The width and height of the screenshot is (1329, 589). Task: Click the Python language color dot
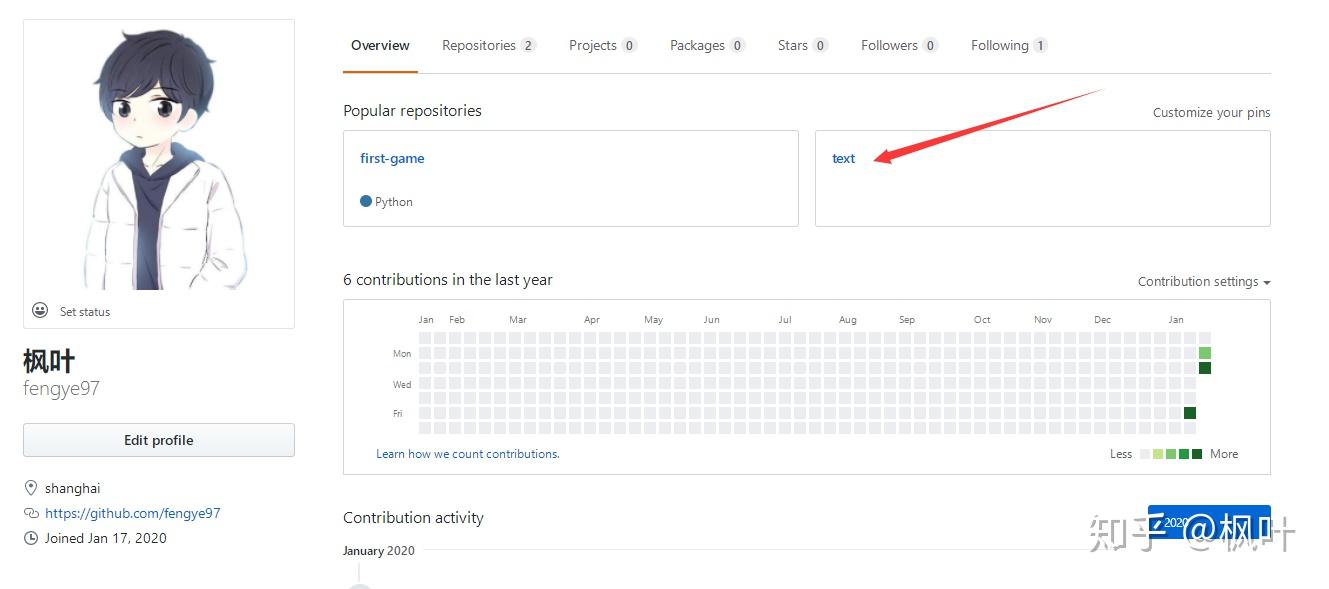pos(366,201)
